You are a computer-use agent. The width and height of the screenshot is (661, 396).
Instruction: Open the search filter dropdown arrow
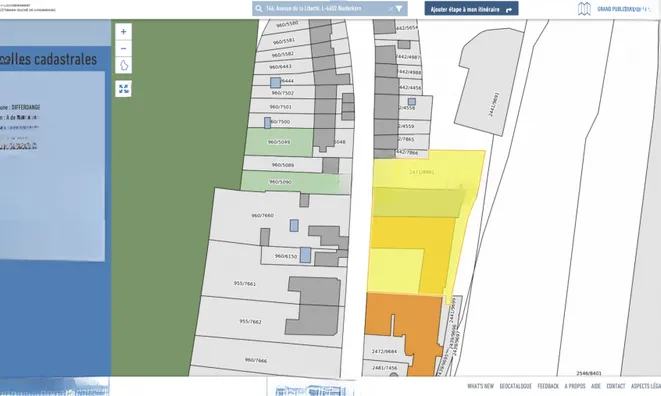399,8
